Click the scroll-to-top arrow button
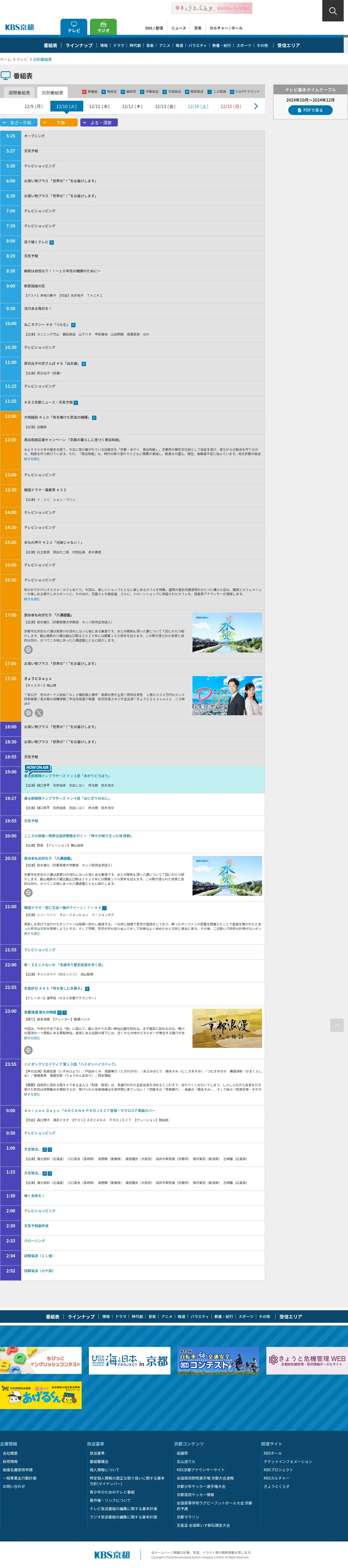348x1568 pixels. pos(336,1026)
